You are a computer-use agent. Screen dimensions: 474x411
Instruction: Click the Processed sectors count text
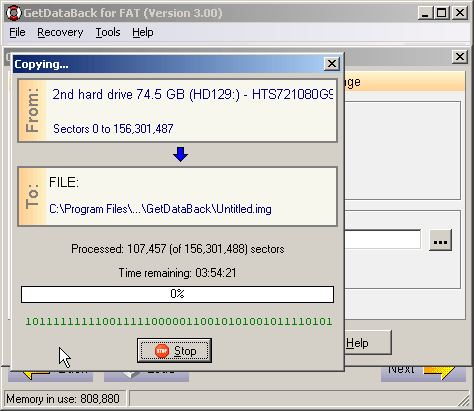click(x=178, y=249)
